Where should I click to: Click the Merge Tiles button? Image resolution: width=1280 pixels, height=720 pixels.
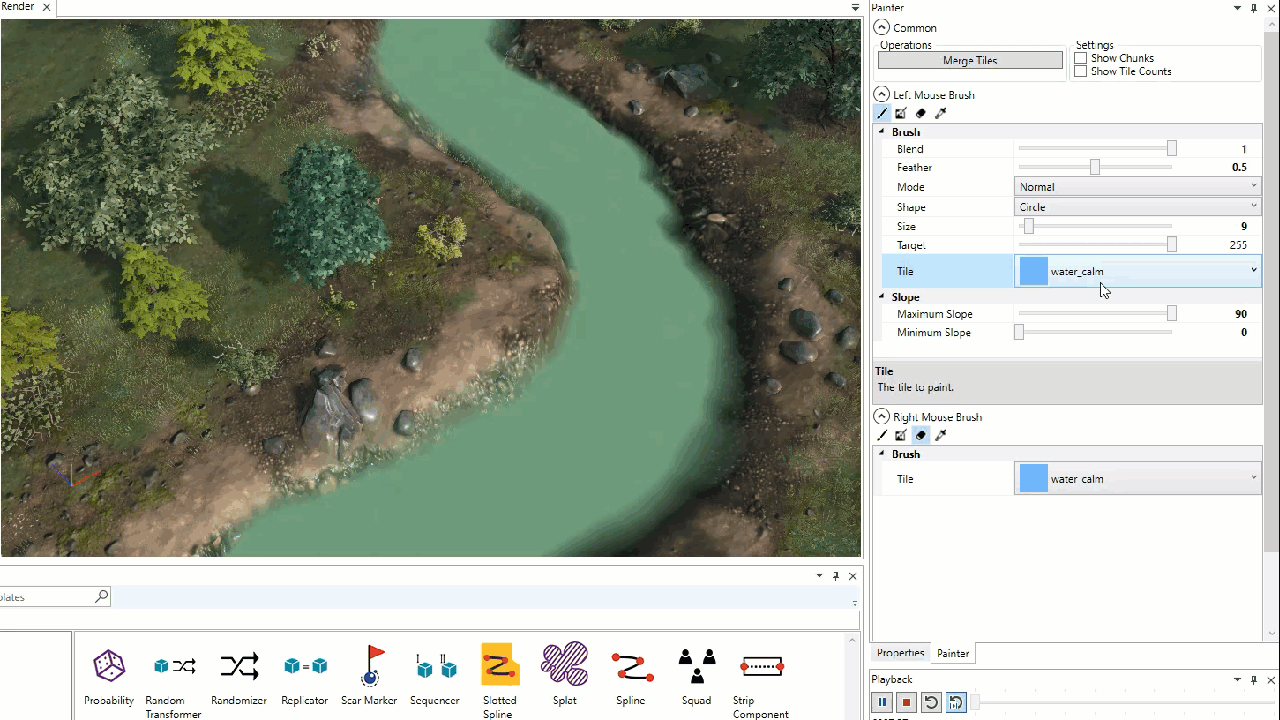click(x=970, y=60)
